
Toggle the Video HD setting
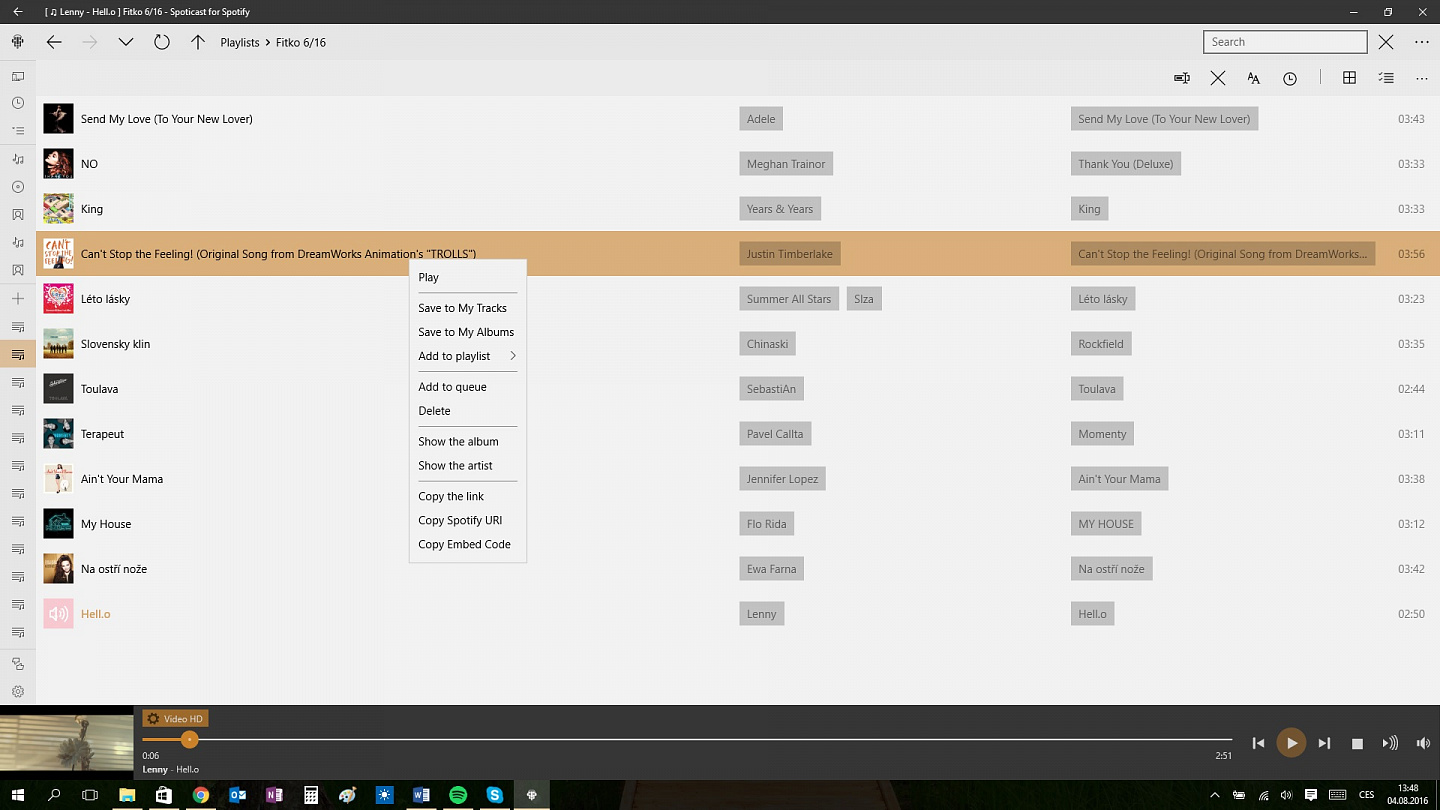175,719
